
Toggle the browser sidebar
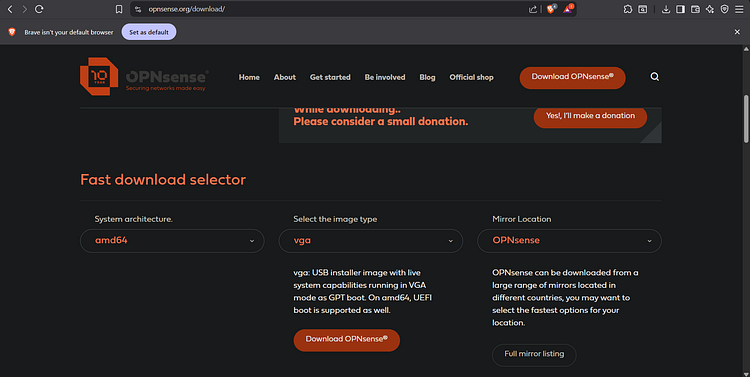click(680, 9)
